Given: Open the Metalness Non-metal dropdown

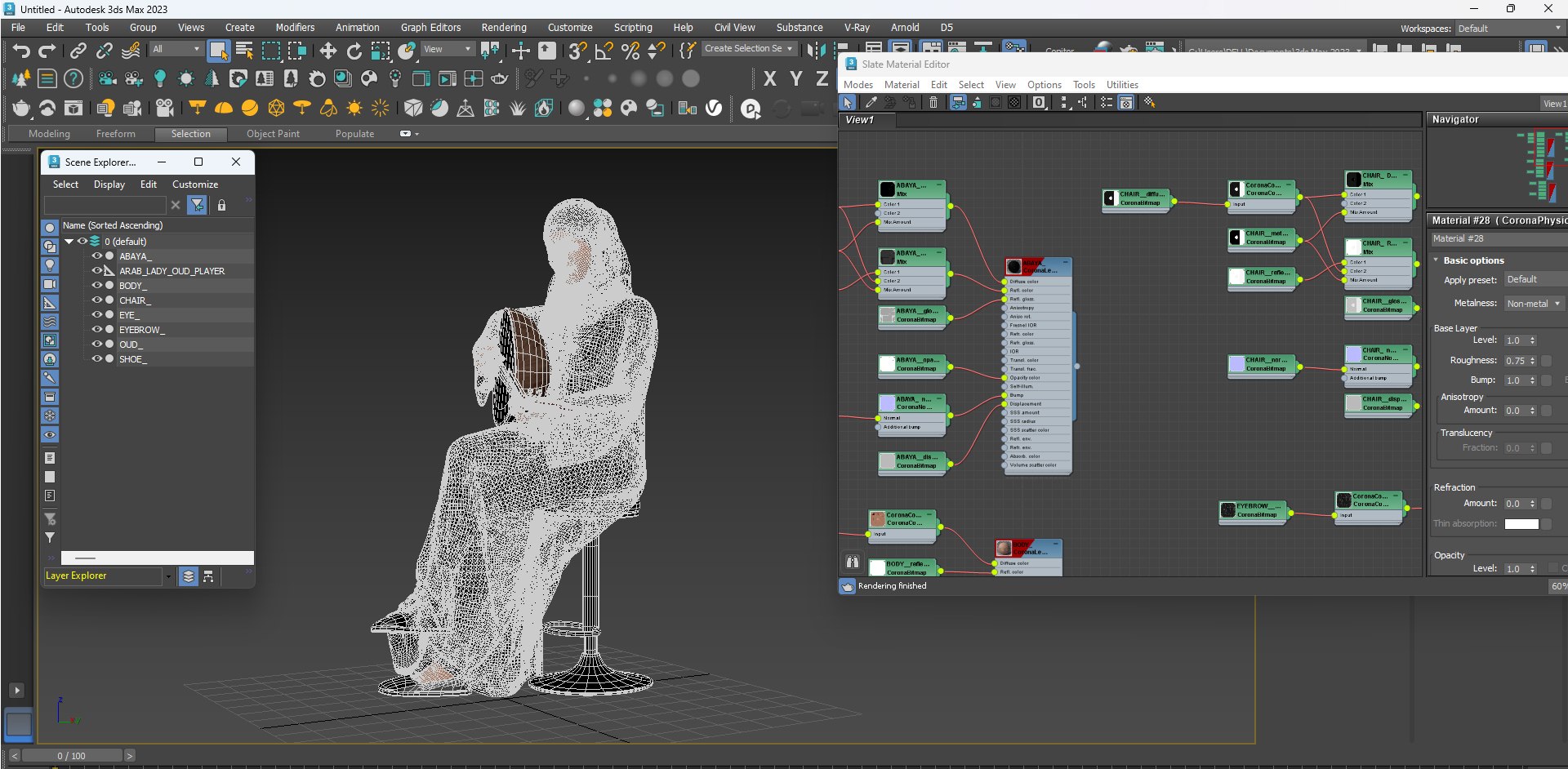Looking at the screenshot, I should click(1534, 303).
